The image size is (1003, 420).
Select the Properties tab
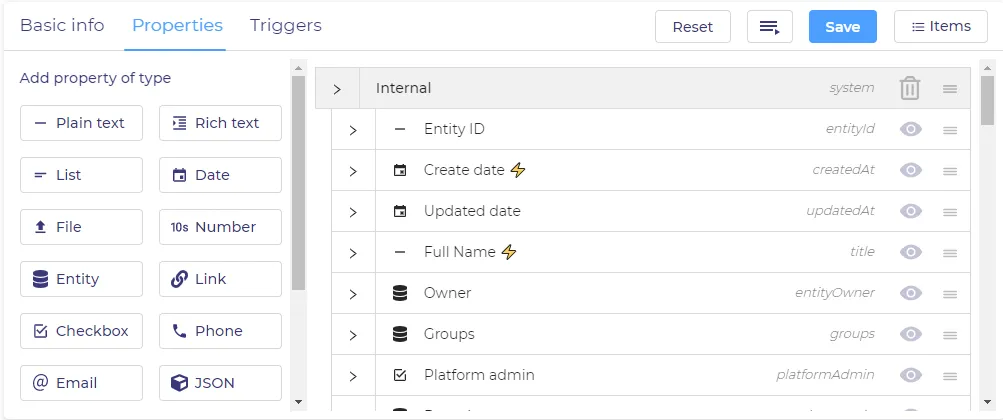177,26
